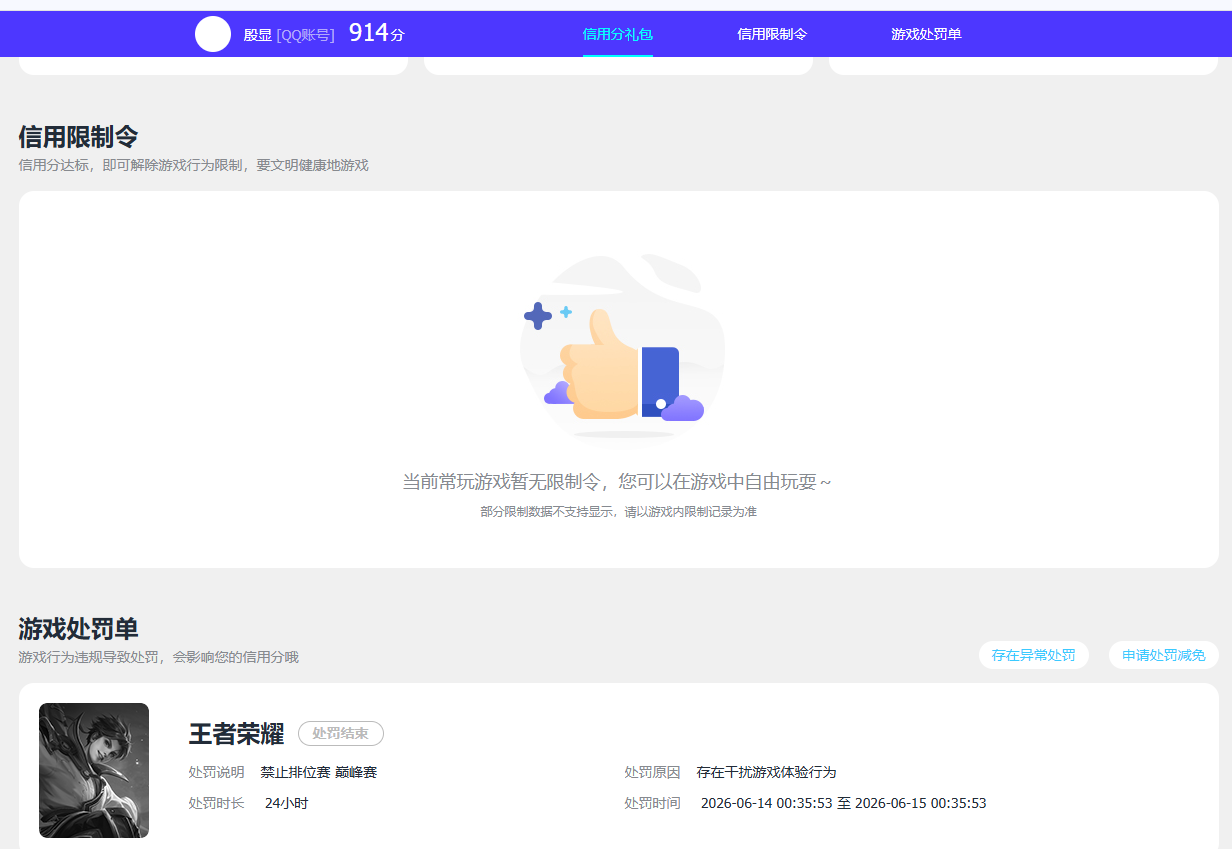The width and height of the screenshot is (1232, 849).
Task: Click the 914分 credit score
Action: point(376,33)
